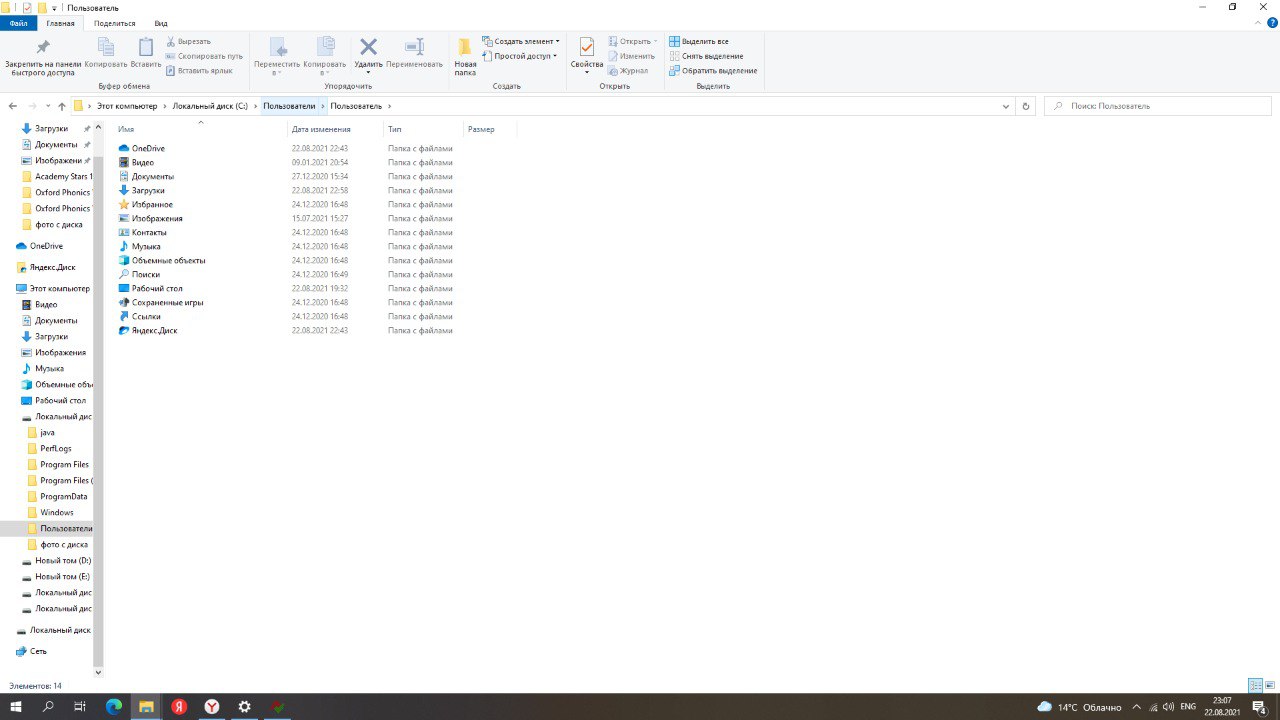
Task: Expand address bar history dropdown
Action: [1006, 106]
